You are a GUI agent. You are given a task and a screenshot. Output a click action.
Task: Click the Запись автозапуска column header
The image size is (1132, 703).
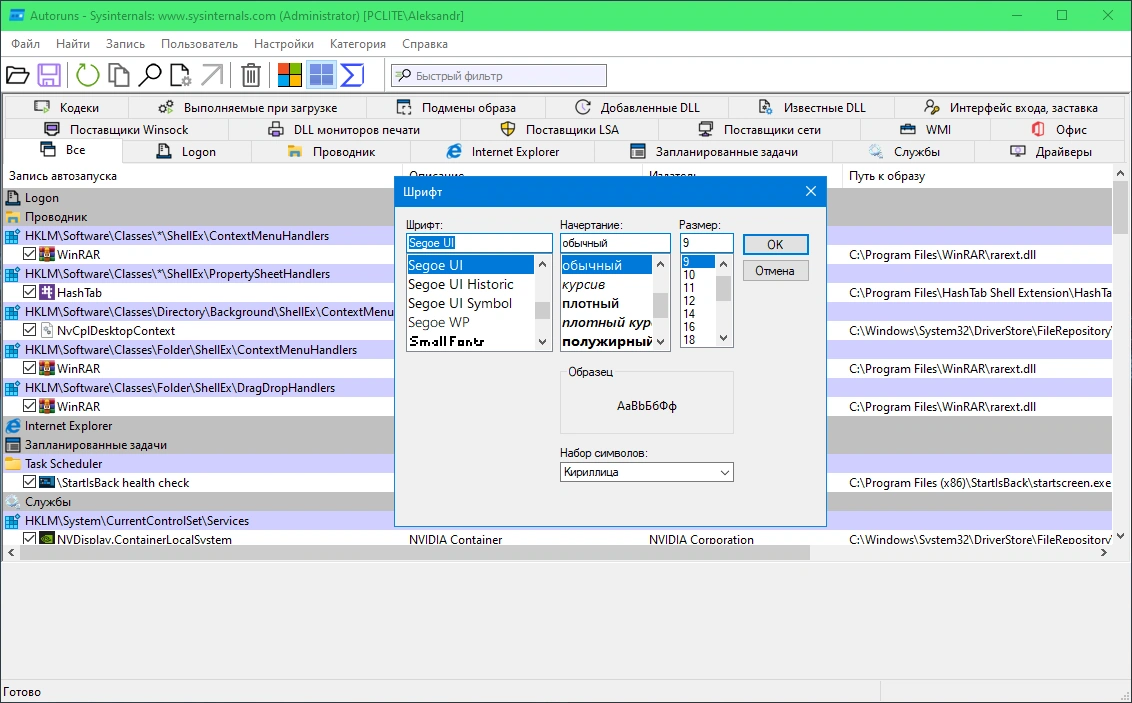click(201, 175)
